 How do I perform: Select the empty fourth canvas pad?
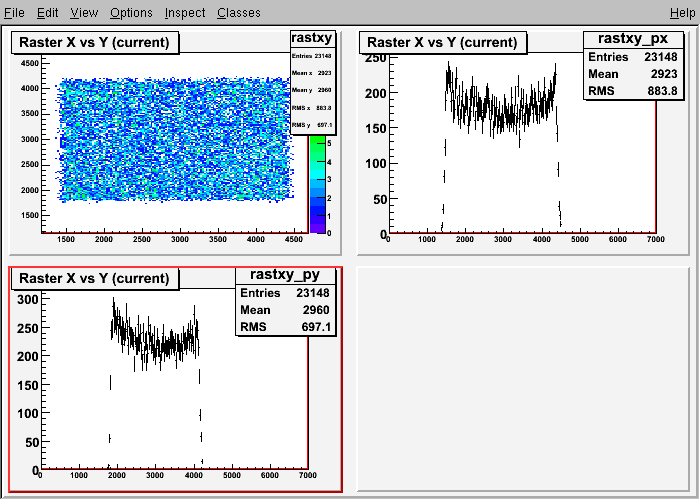coord(523,379)
